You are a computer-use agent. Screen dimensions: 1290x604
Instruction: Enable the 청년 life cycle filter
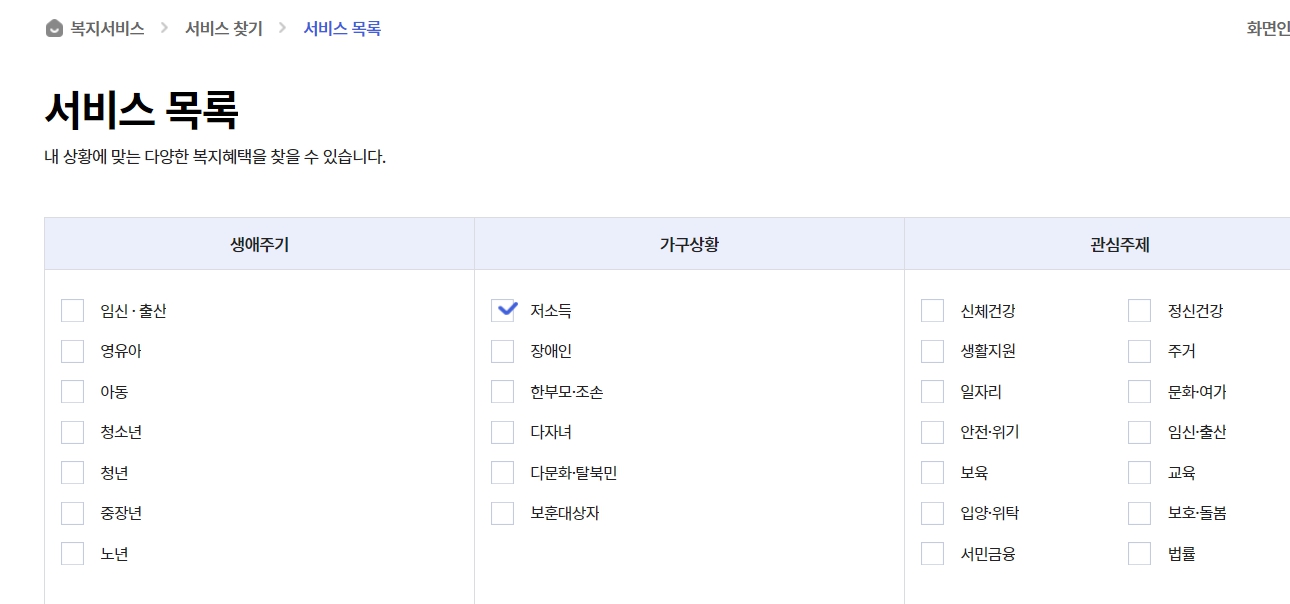[x=72, y=471]
